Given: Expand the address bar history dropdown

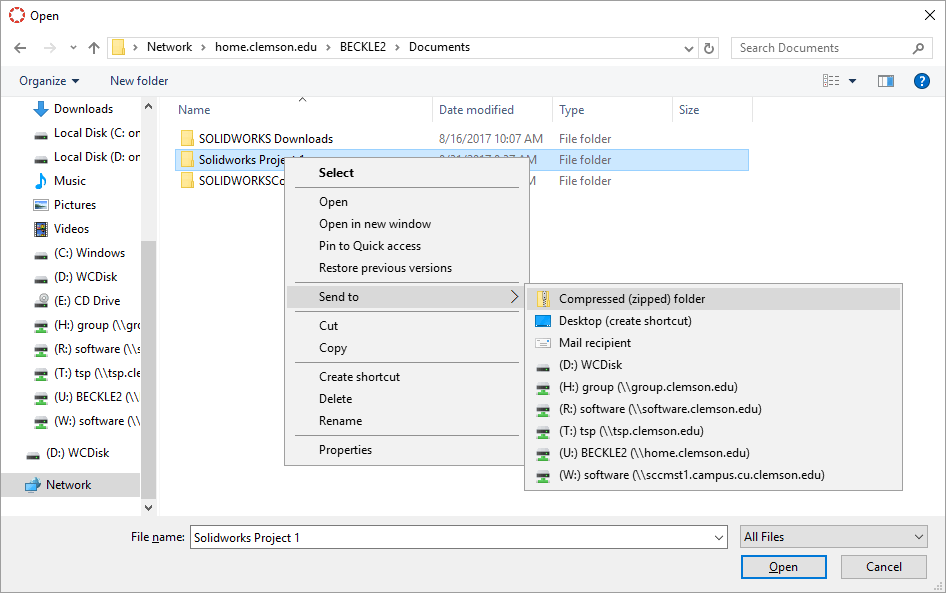Looking at the screenshot, I should click(x=688, y=49).
